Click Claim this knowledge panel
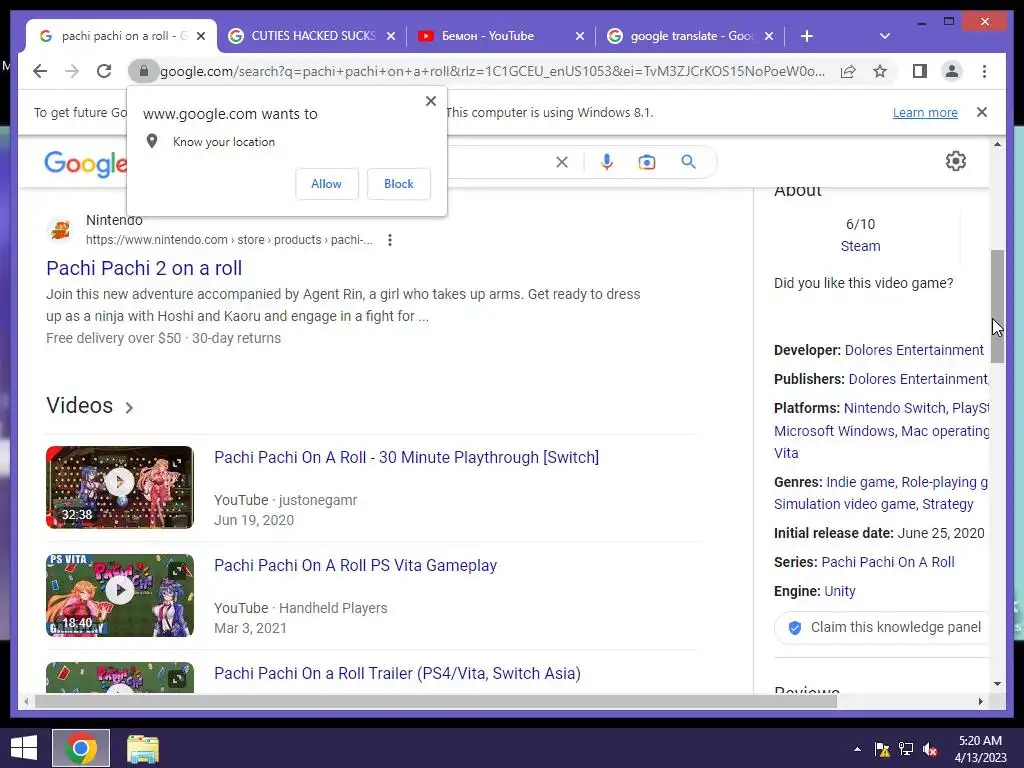The width and height of the screenshot is (1024, 768). (884, 628)
